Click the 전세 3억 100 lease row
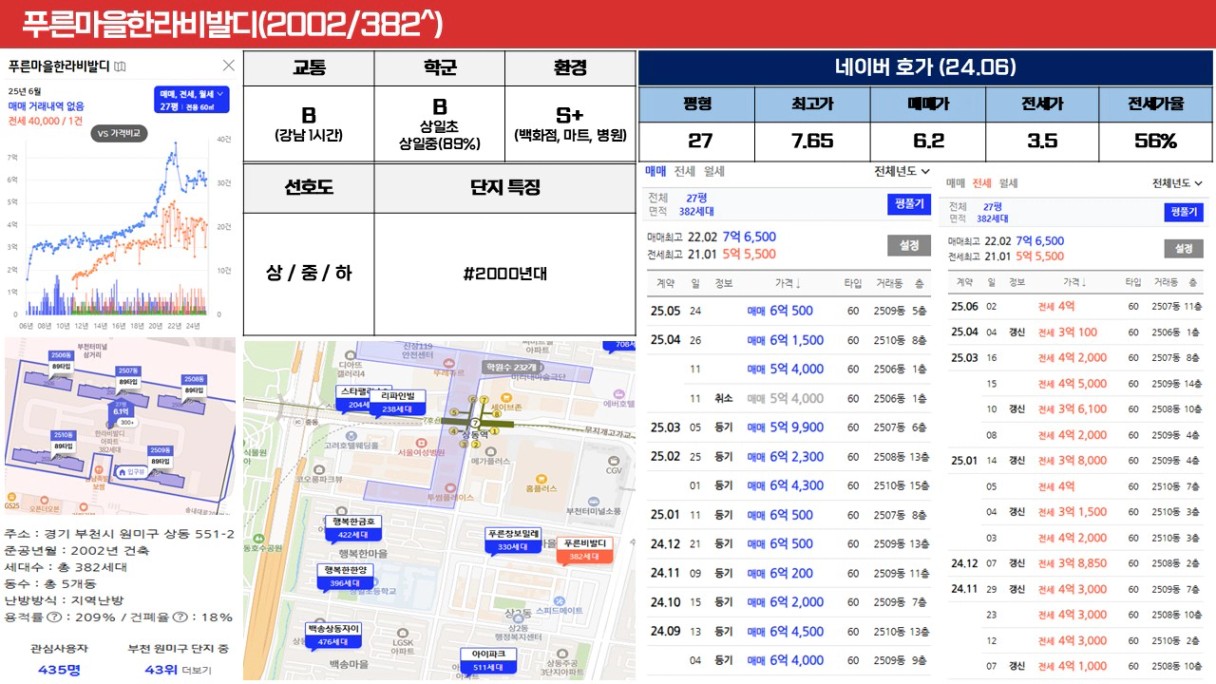 click(1077, 332)
